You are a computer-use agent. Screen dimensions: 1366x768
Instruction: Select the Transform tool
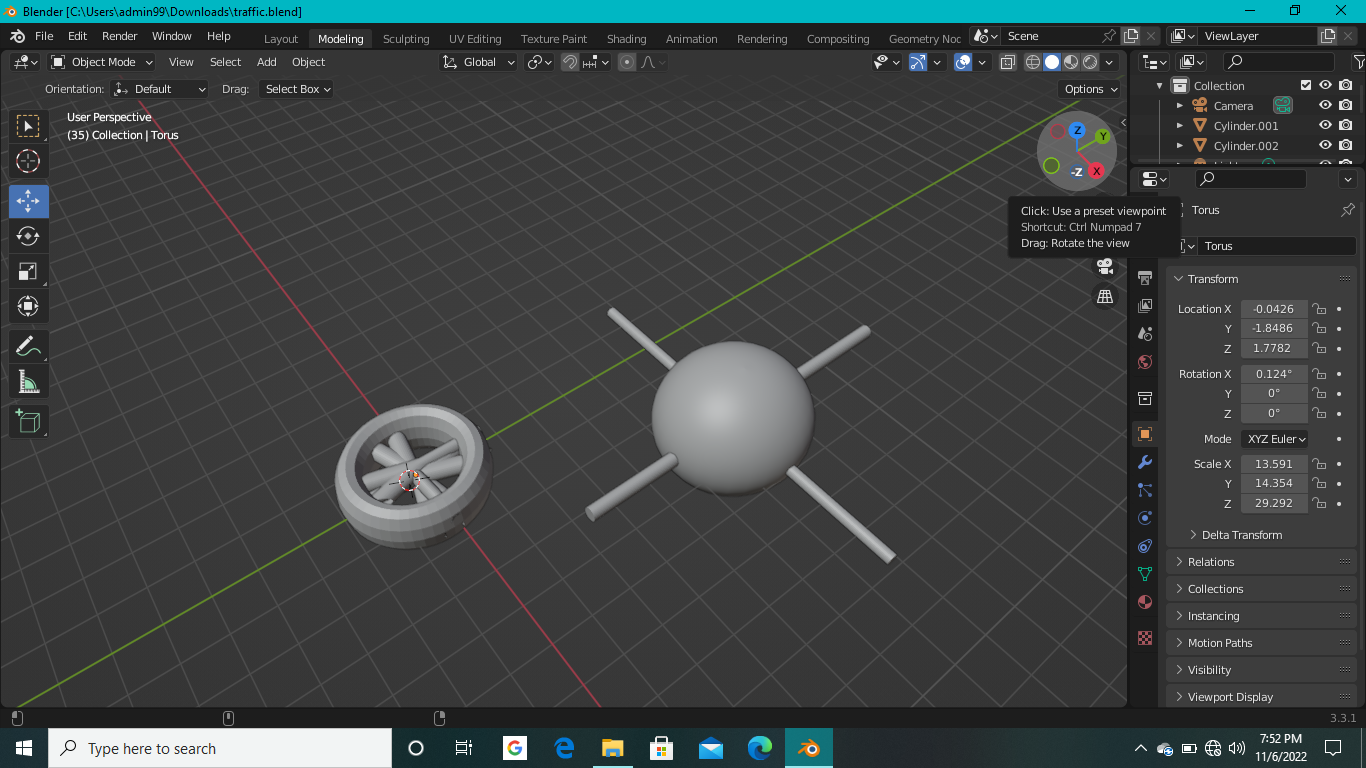point(28,306)
